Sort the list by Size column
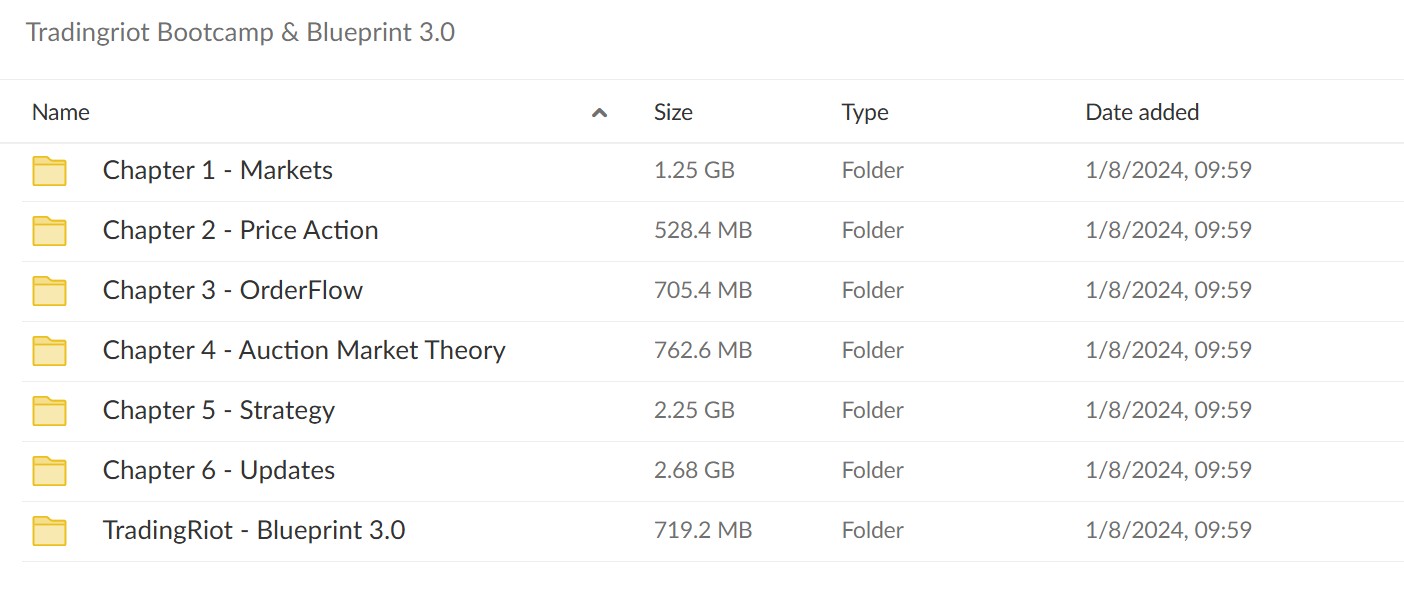This screenshot has width=1404, height=593. (x=673, y=112)
